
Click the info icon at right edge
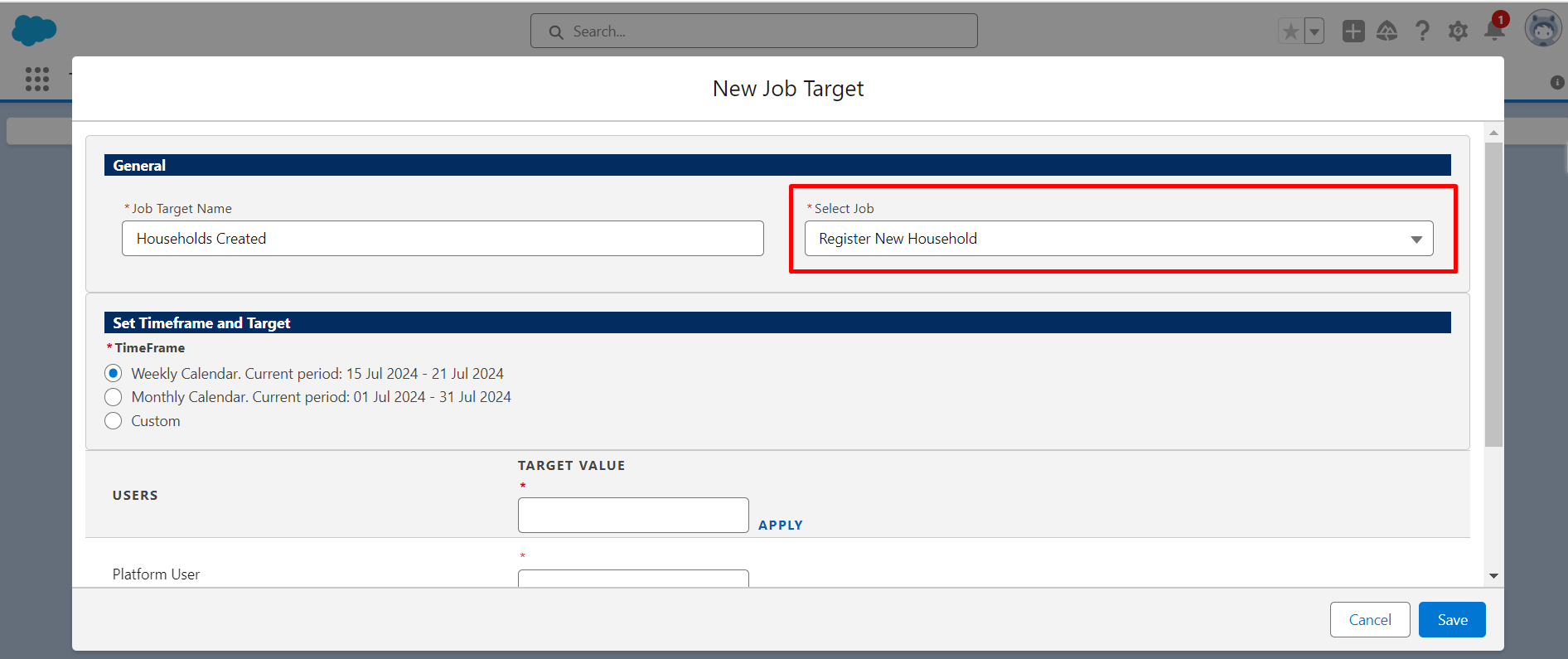click(x=1557, y=82)
